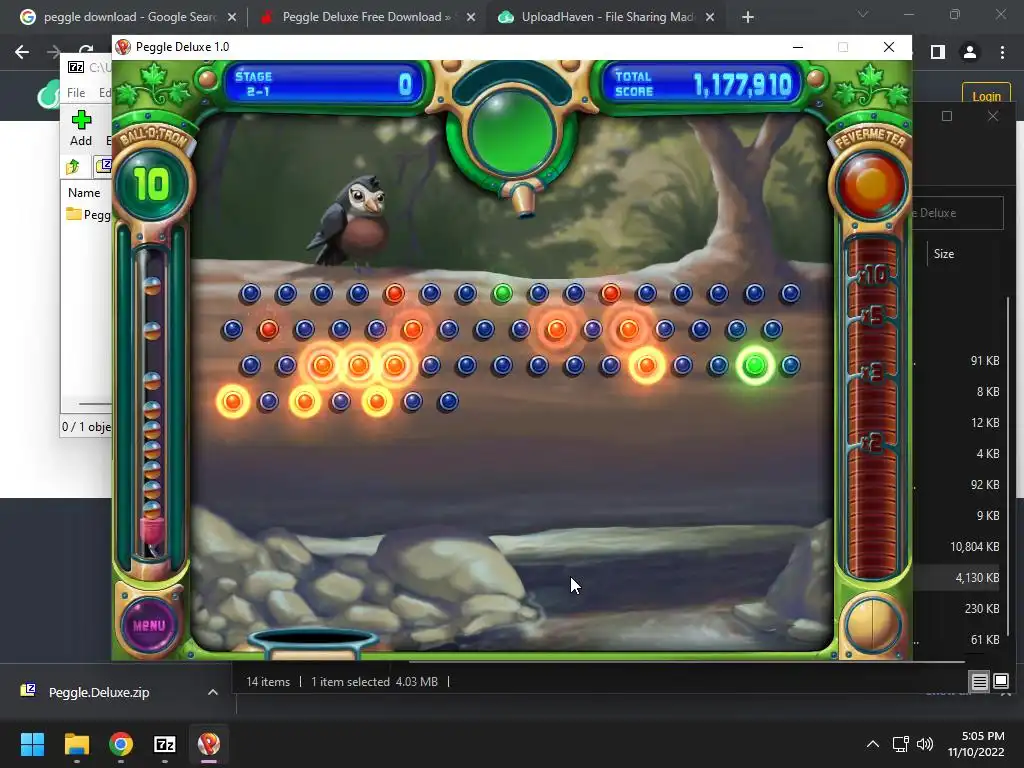
Task: Switch Explorer to large icons view
Action: (1001, 682)
